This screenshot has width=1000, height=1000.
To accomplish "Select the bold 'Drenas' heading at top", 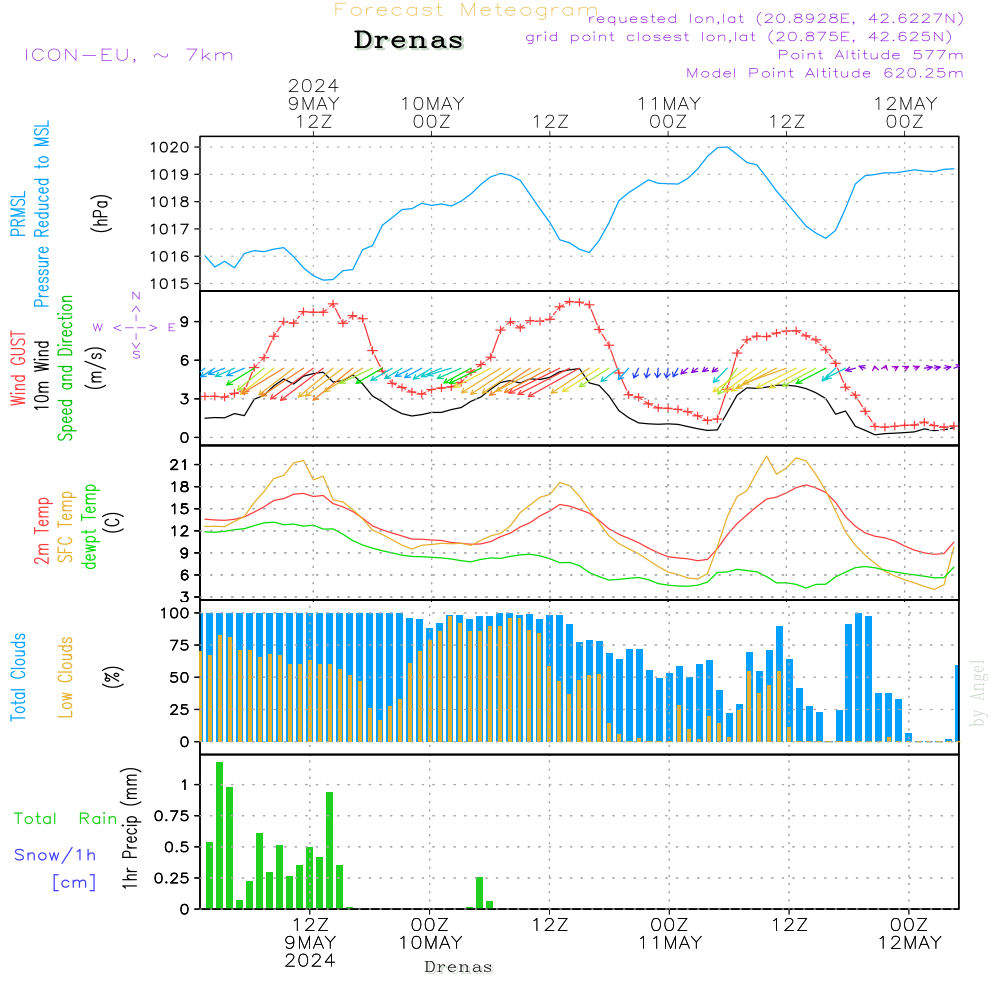I will 409,40.
